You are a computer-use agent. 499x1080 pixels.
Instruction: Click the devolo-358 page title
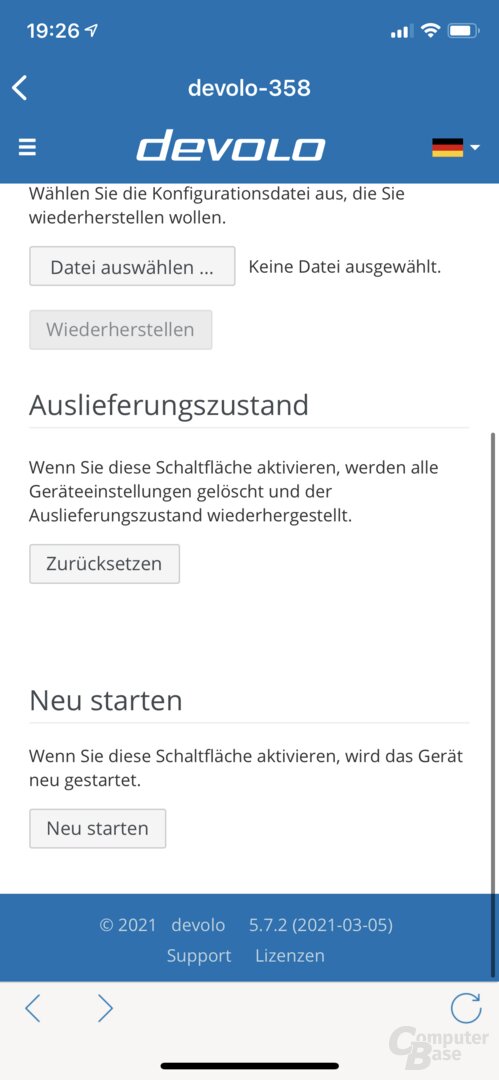coord(250,88)
